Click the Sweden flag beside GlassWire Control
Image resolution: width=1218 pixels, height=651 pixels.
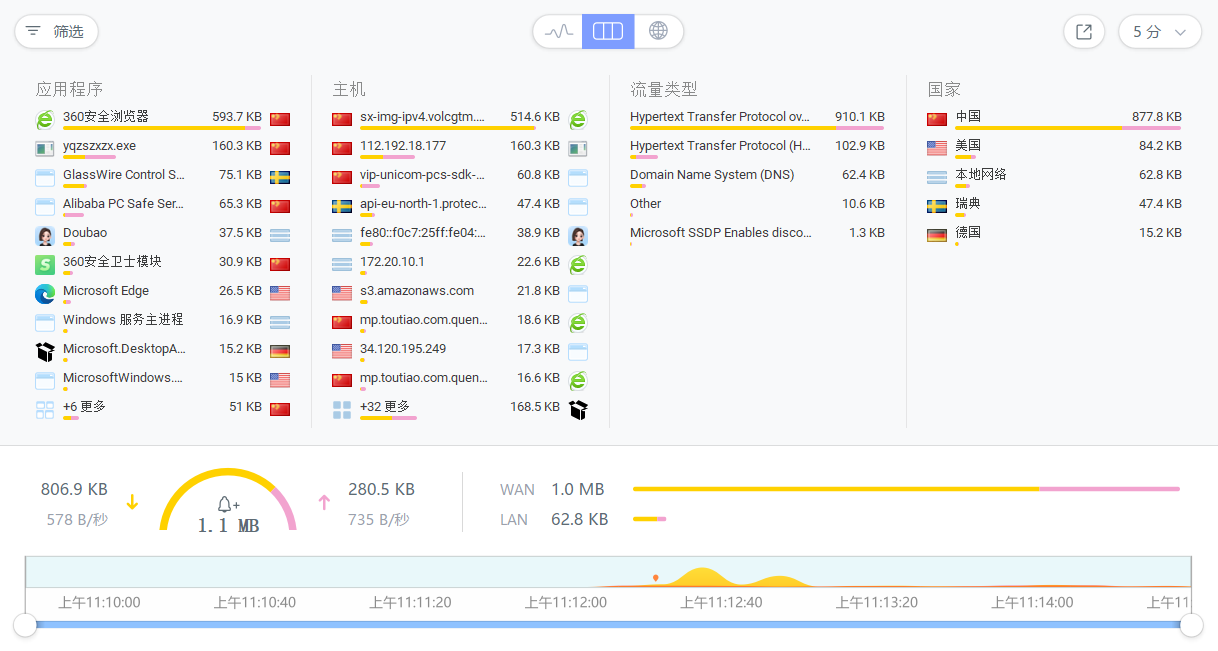(x=280, y=177)
